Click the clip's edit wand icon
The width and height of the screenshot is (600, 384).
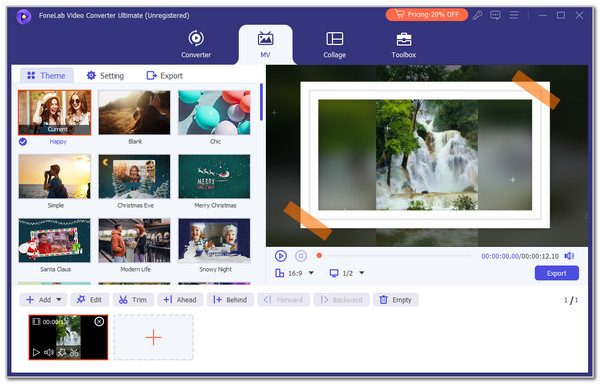(x=62, y=353)
